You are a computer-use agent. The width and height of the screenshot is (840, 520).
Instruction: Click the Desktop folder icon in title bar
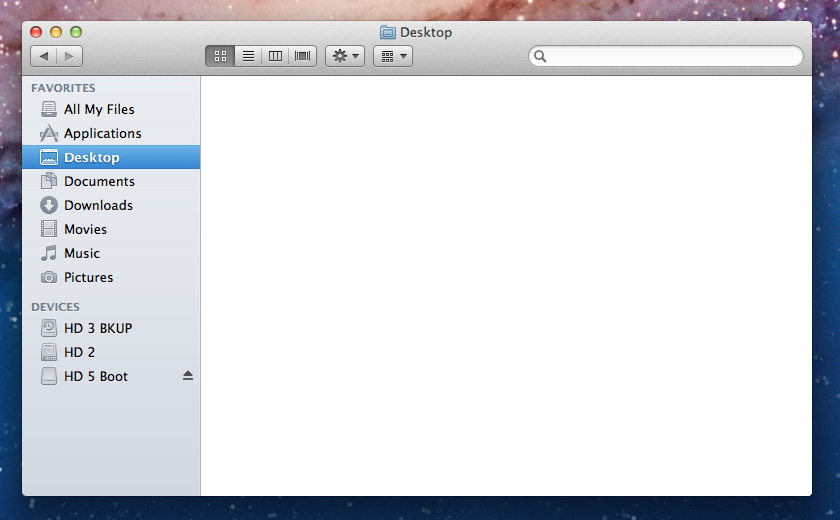point(388,33)
